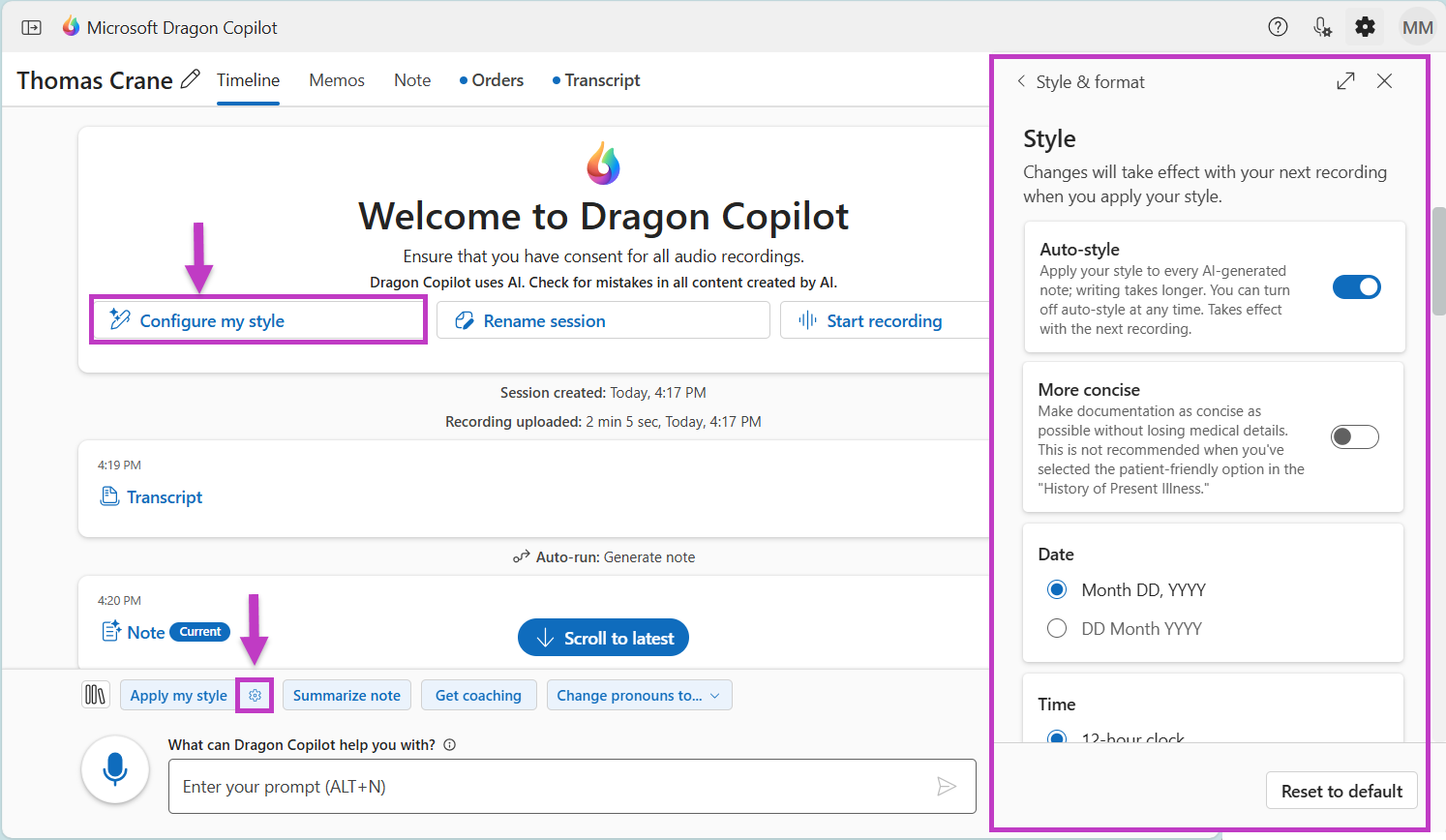Viewport: 1446px width, 840px height.
Task: Select Month DD, YYYY date format
Action: [1057, 589]
